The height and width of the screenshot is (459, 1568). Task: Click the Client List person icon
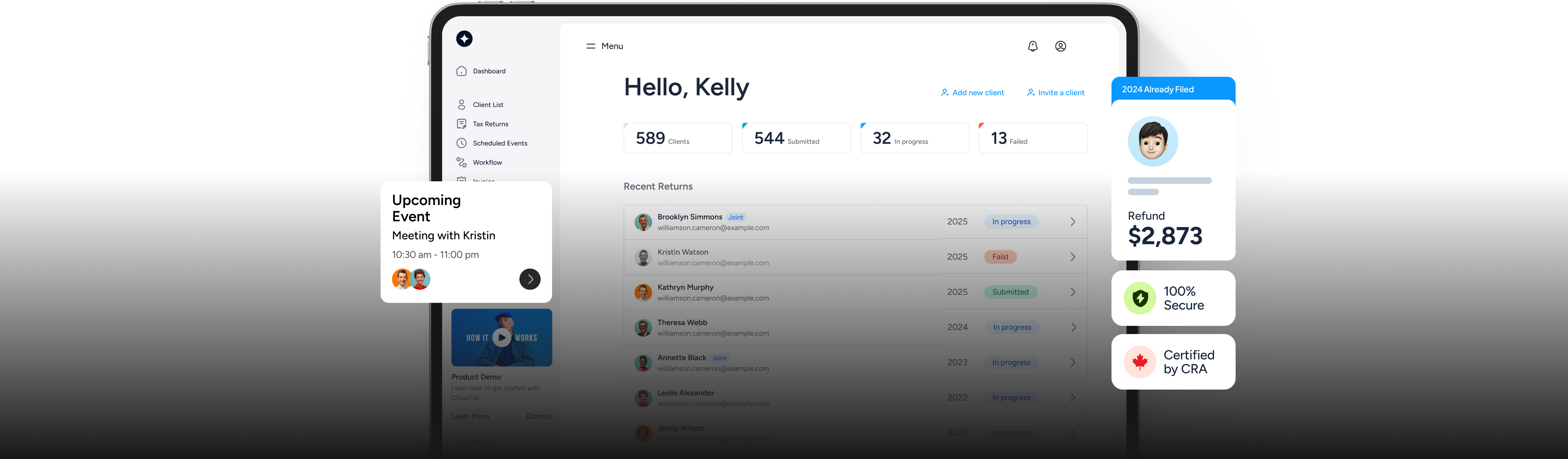(x=461, y=105)
